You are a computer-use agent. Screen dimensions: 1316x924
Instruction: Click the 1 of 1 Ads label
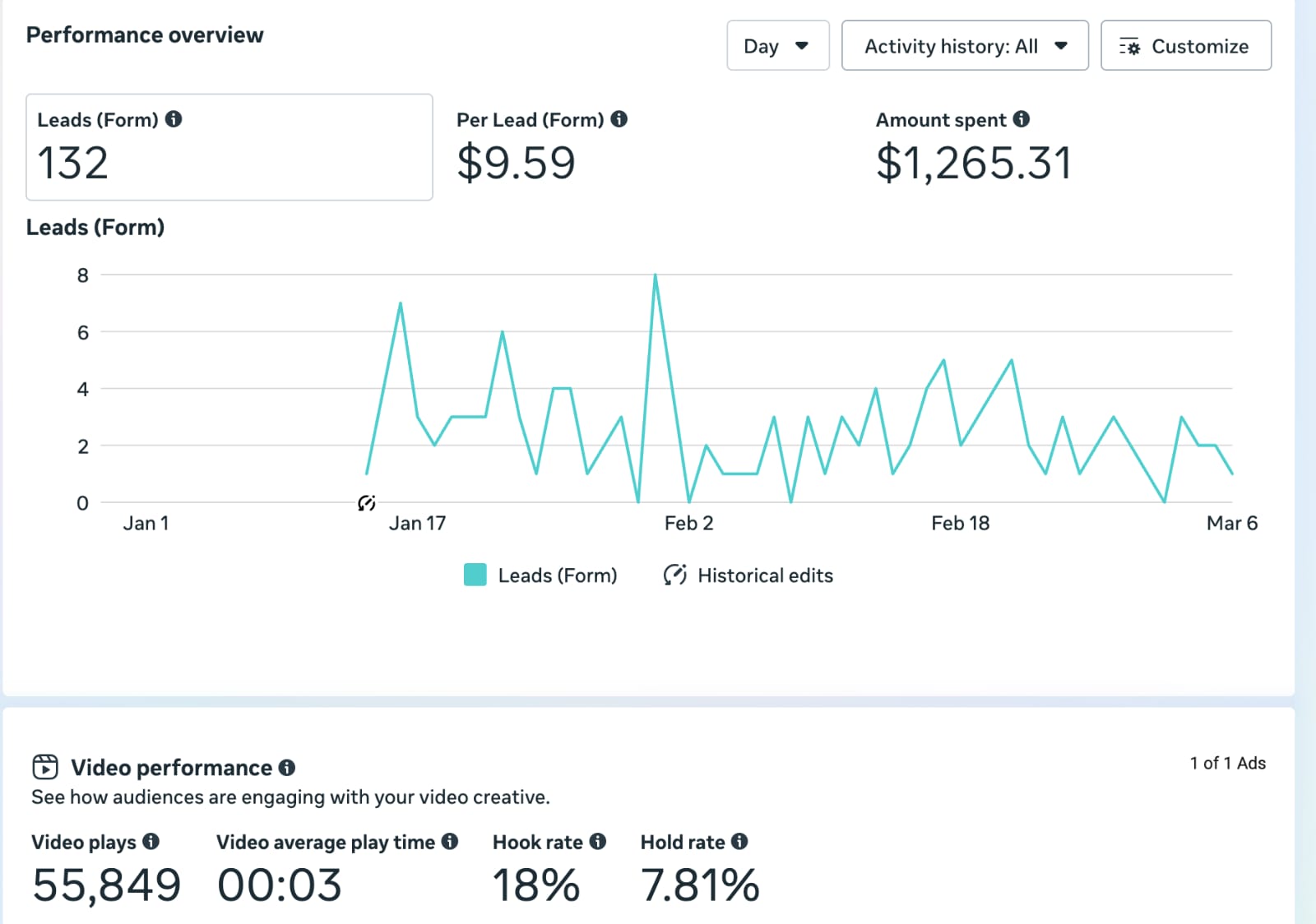coord(1228,763)
